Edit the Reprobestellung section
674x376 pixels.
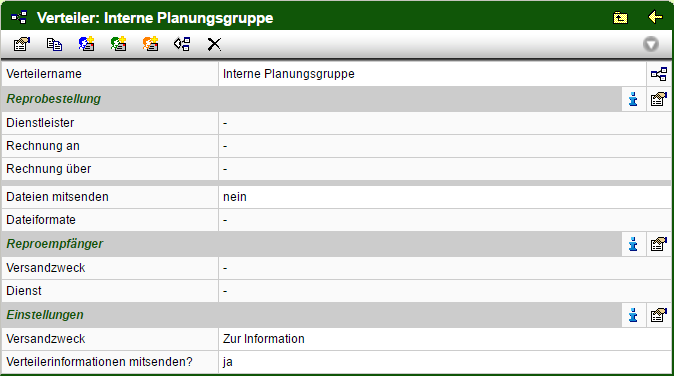(659, 99)
